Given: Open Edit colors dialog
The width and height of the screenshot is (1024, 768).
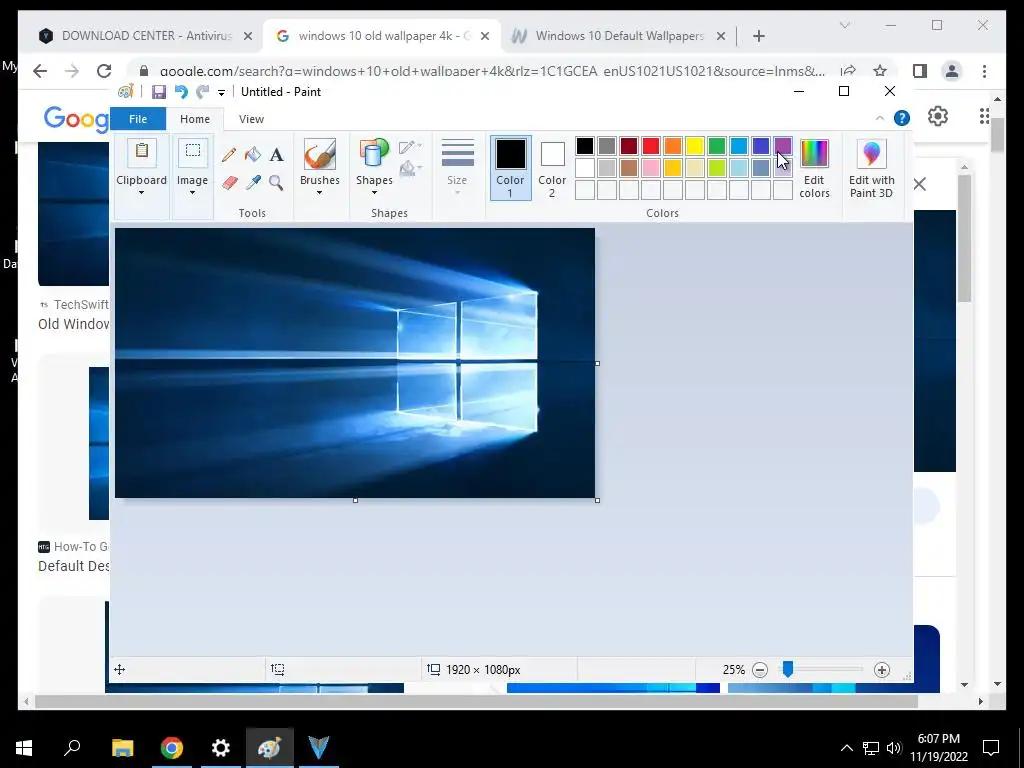Looking at the screenshot, I should 814,168.
